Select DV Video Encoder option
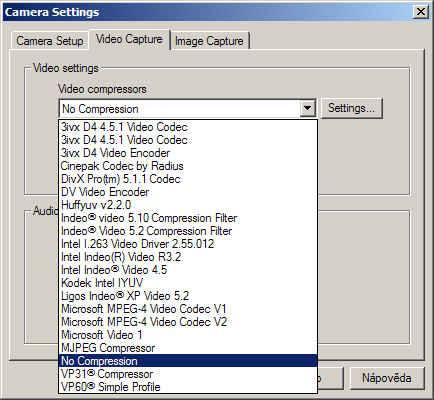Viewport: 434px width, 400px height. [188, 192]
